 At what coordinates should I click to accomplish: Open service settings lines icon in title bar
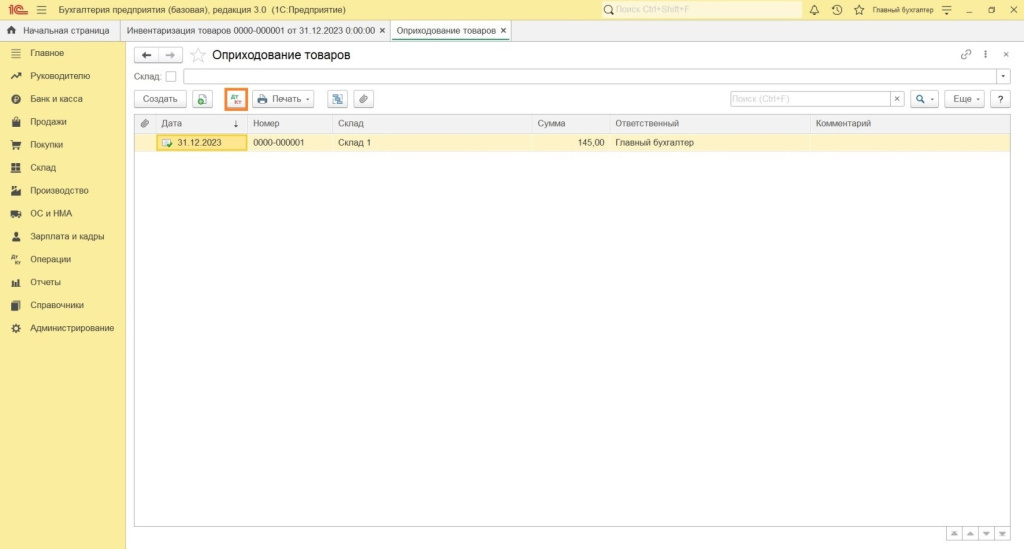pyautogui.click(x=946, y=10)
